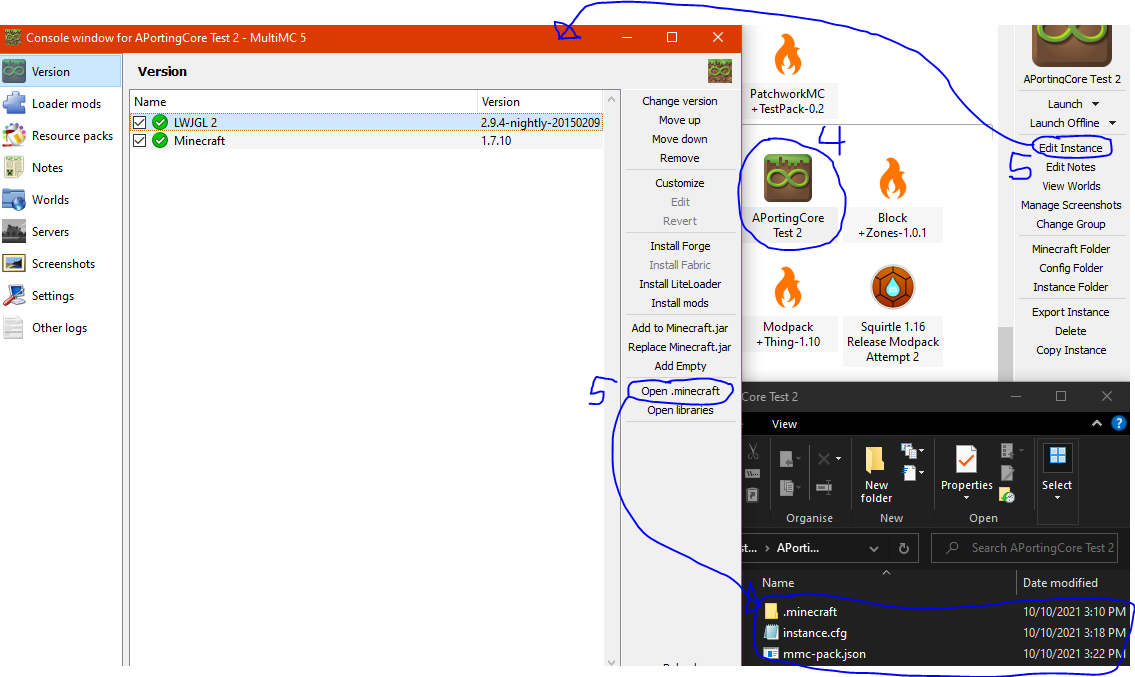Click View Worlds in MultiMC panel
Image resolution: width=1135 pixels, height=677 pixels.
[x=1071, y=186]
